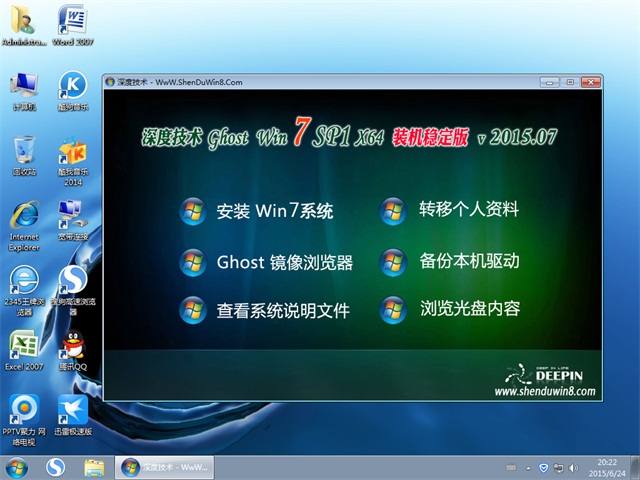Image resolution: width=640 pixels, height=480 pixels.
Task: Launch Xunlei (迅雷极速版) desktop shortcut
Action: coord(73,415)
